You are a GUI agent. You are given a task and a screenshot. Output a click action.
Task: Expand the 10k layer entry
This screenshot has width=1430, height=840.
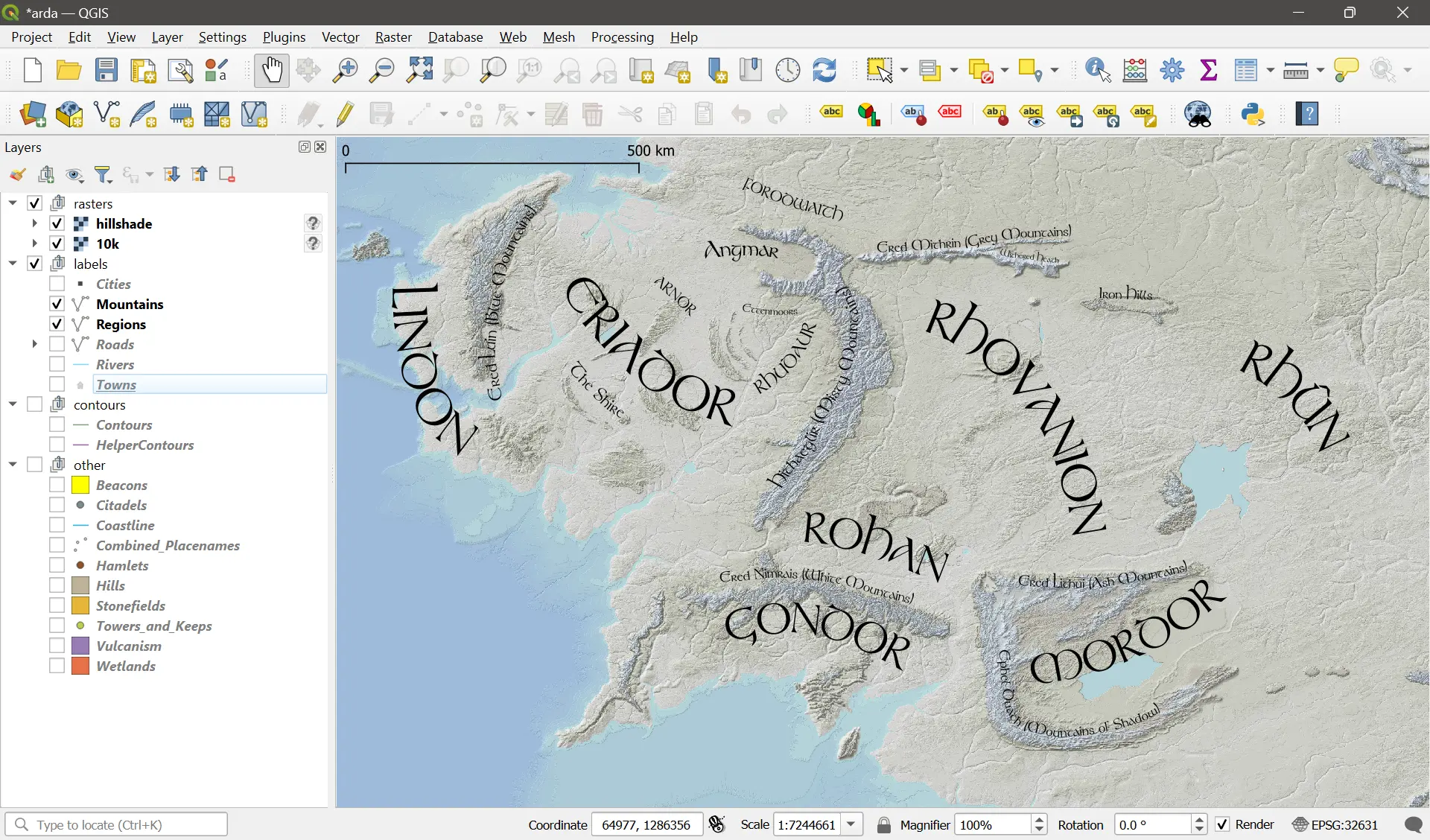pyautogui.click(x=34, y=244)
